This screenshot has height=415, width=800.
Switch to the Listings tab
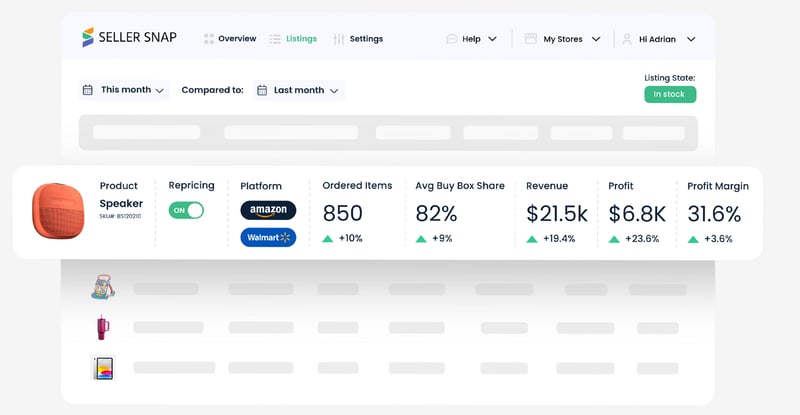(x=302, y=39)
